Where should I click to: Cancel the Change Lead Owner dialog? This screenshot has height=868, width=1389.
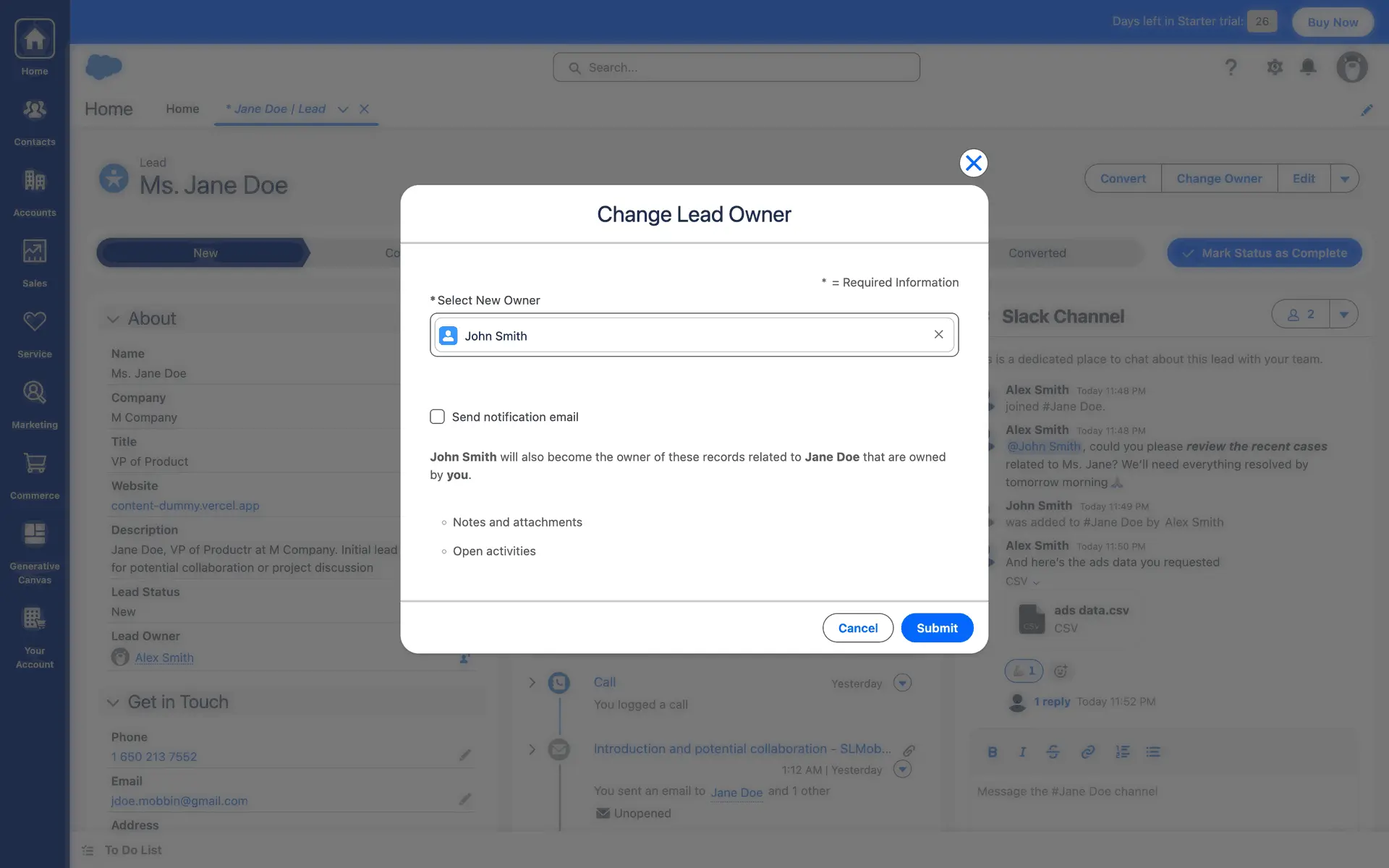pyautogui.click(x=857, y=628)
